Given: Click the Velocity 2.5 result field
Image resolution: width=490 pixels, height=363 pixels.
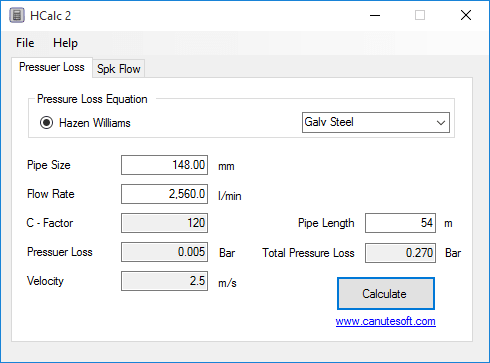Looking at the screenshot, I should tap(164, 281).
